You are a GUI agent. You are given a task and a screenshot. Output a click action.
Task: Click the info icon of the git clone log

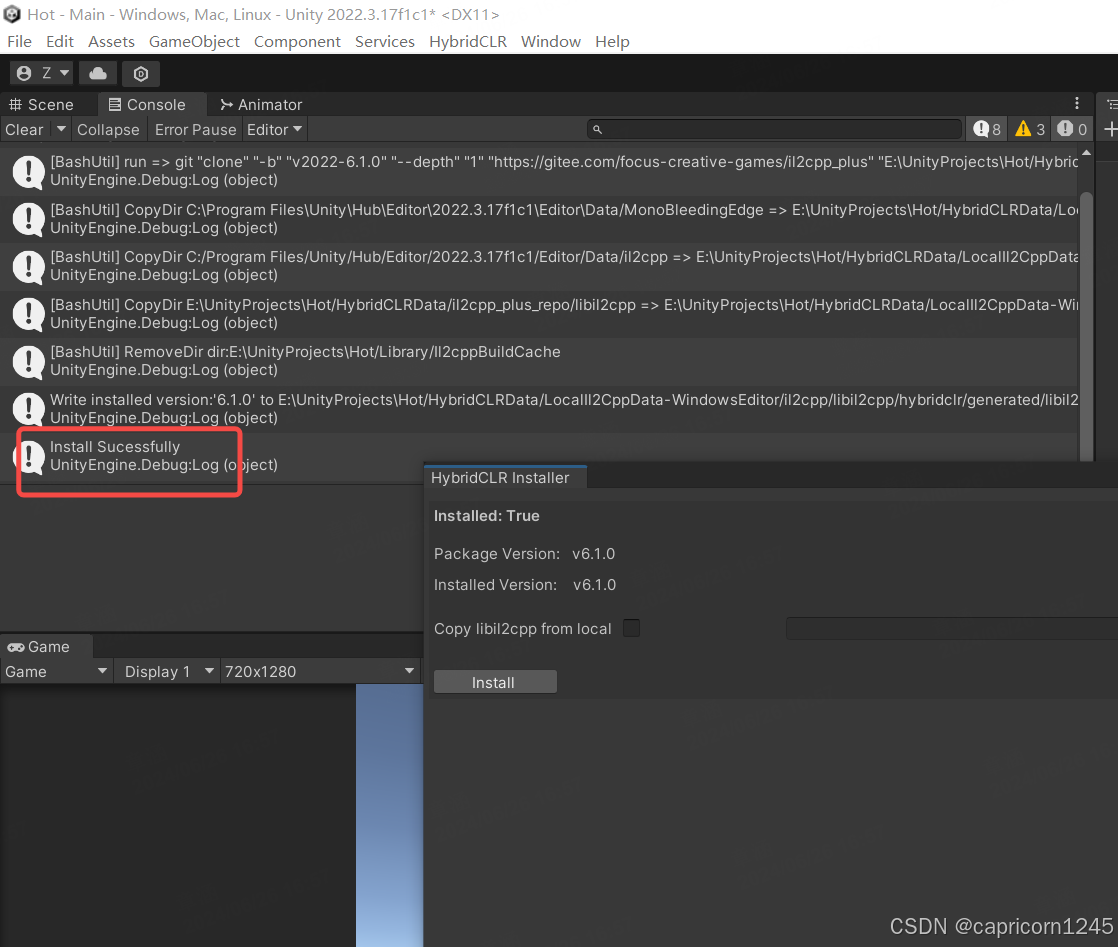pos(29,172)
